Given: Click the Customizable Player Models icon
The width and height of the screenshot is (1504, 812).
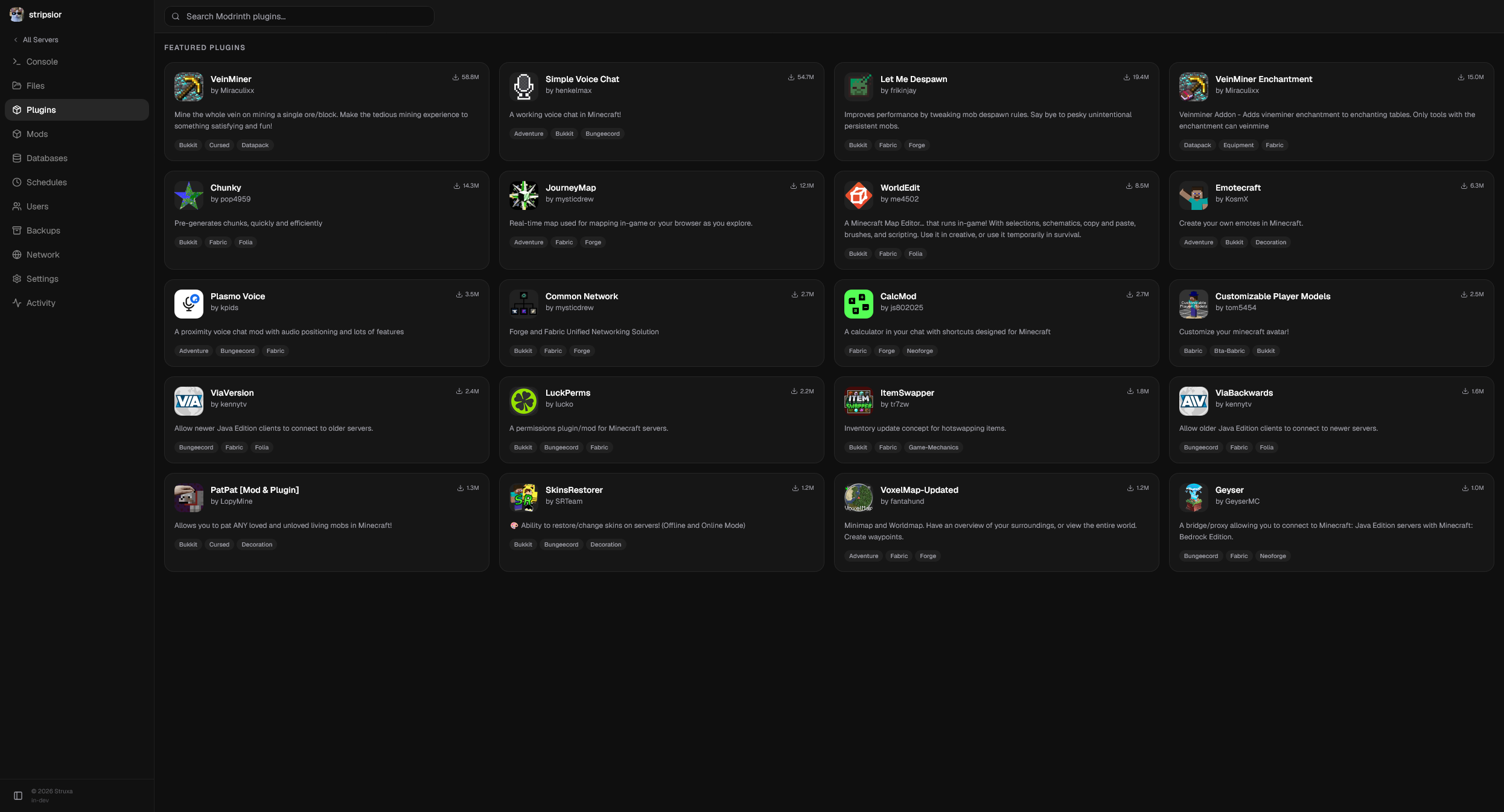Looking at the screenshot, I should point(1194,304).
